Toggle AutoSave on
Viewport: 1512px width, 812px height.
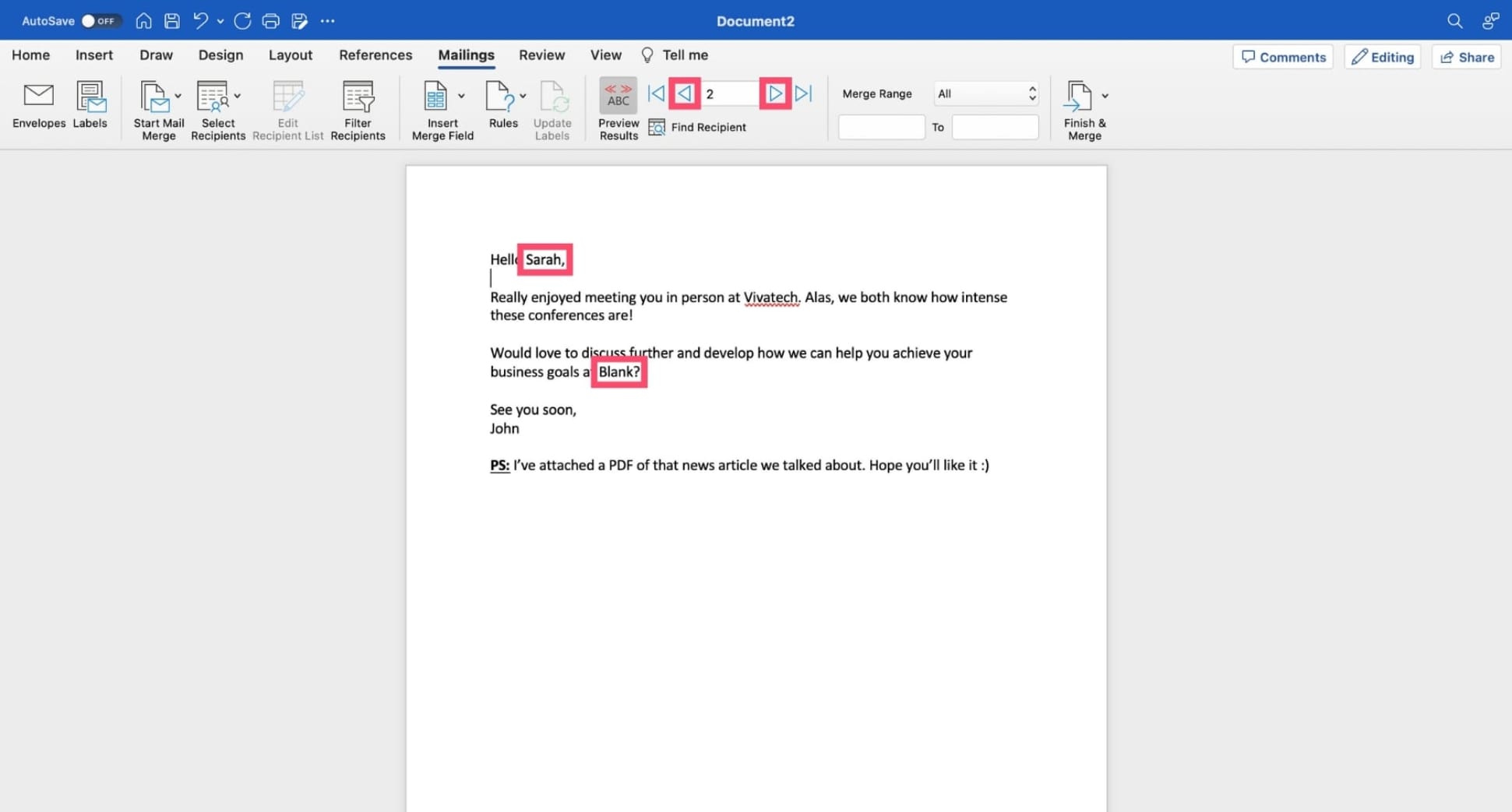pos(101,21)
